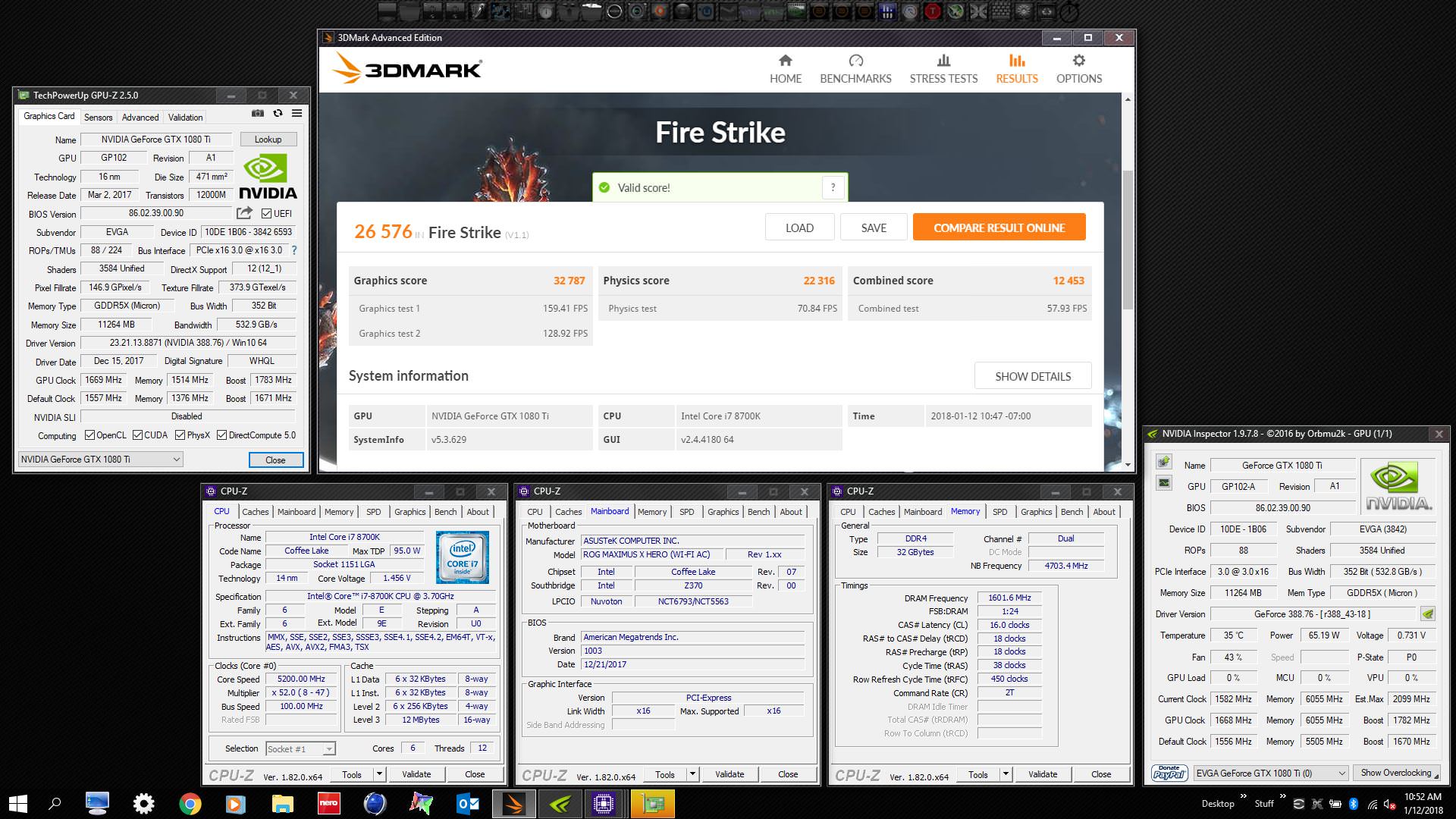Image resolution: width=1456 pixels, height=819 pixels.
Task: Open 3DMark Options gear
Action: point(1078,69)
